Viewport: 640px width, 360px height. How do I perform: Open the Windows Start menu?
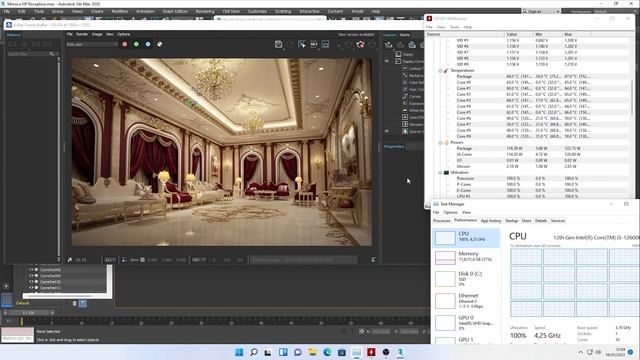click(239, 352)
